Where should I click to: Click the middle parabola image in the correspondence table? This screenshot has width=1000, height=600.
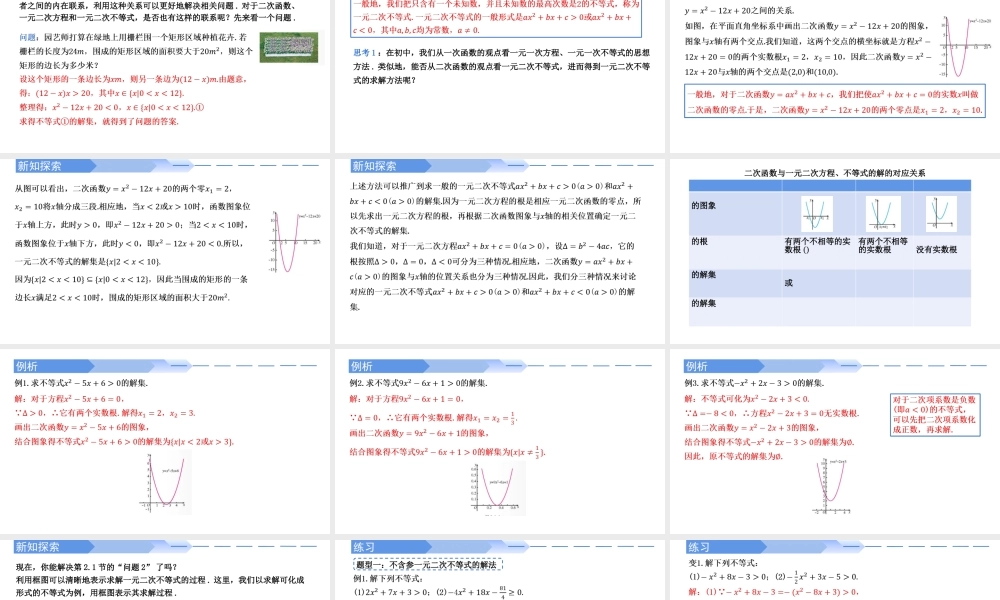tap(883, 214)
